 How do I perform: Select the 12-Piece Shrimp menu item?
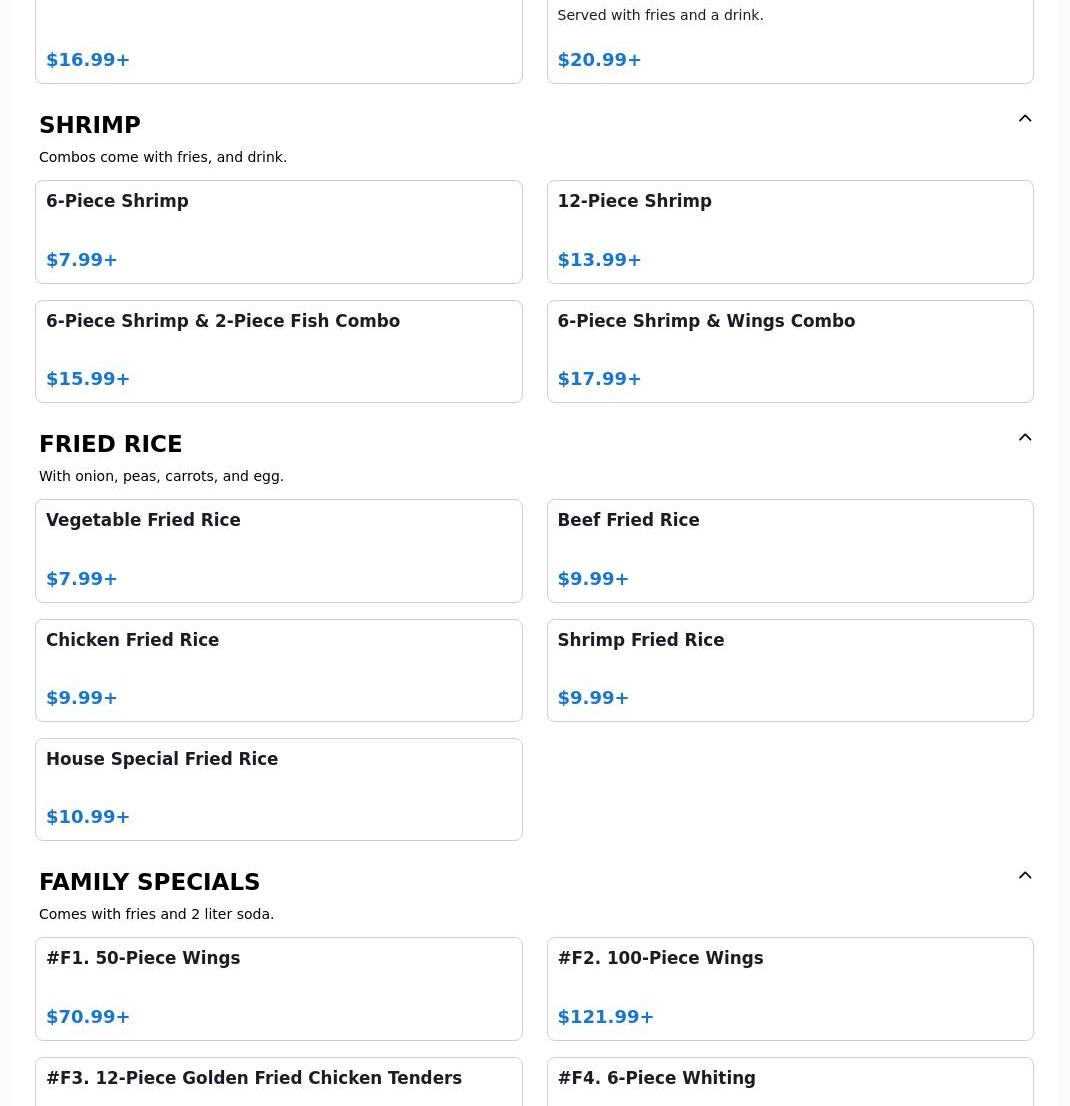click(790, 232)
